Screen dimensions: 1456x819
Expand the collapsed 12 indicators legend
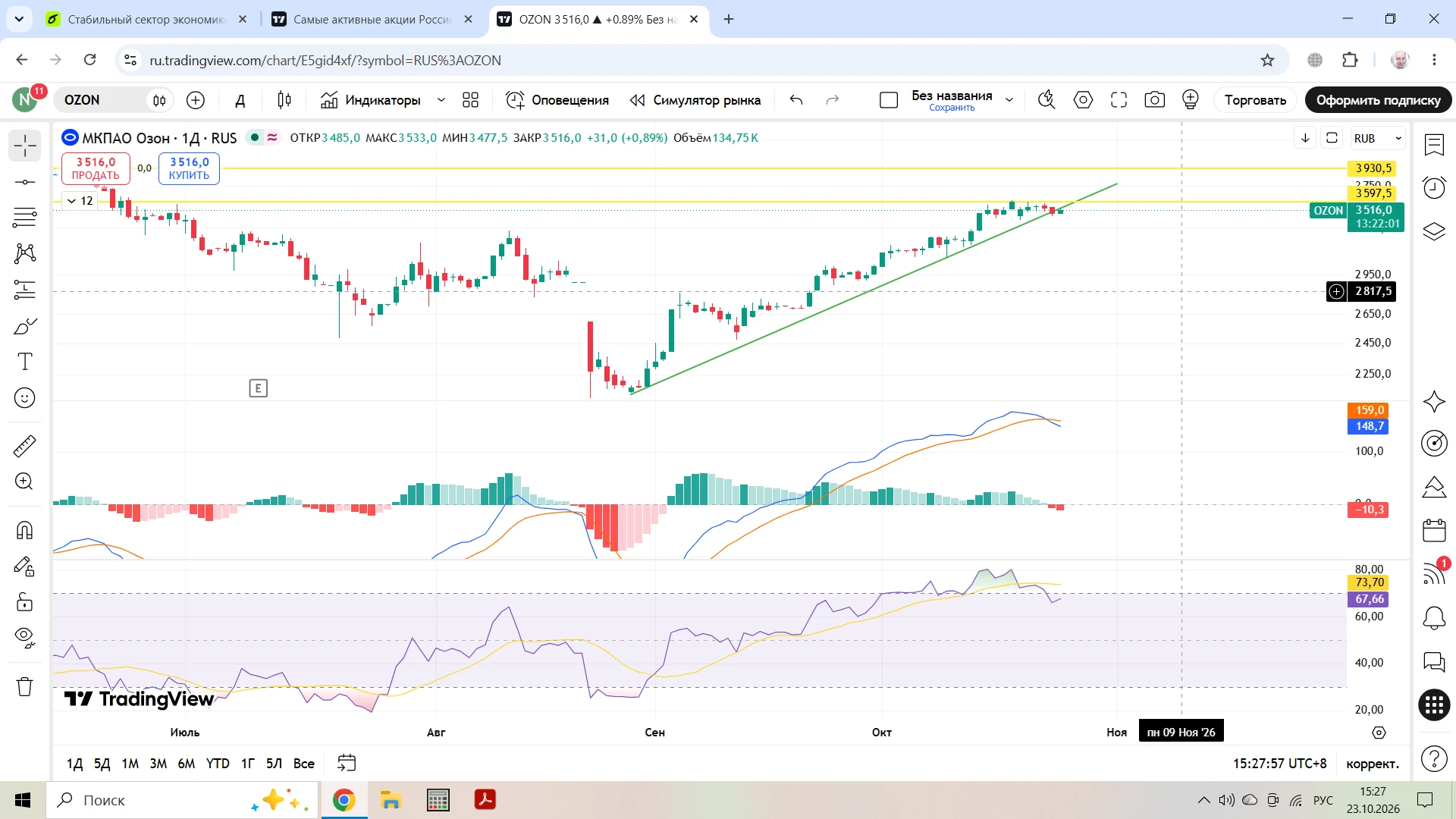[80, 201]
